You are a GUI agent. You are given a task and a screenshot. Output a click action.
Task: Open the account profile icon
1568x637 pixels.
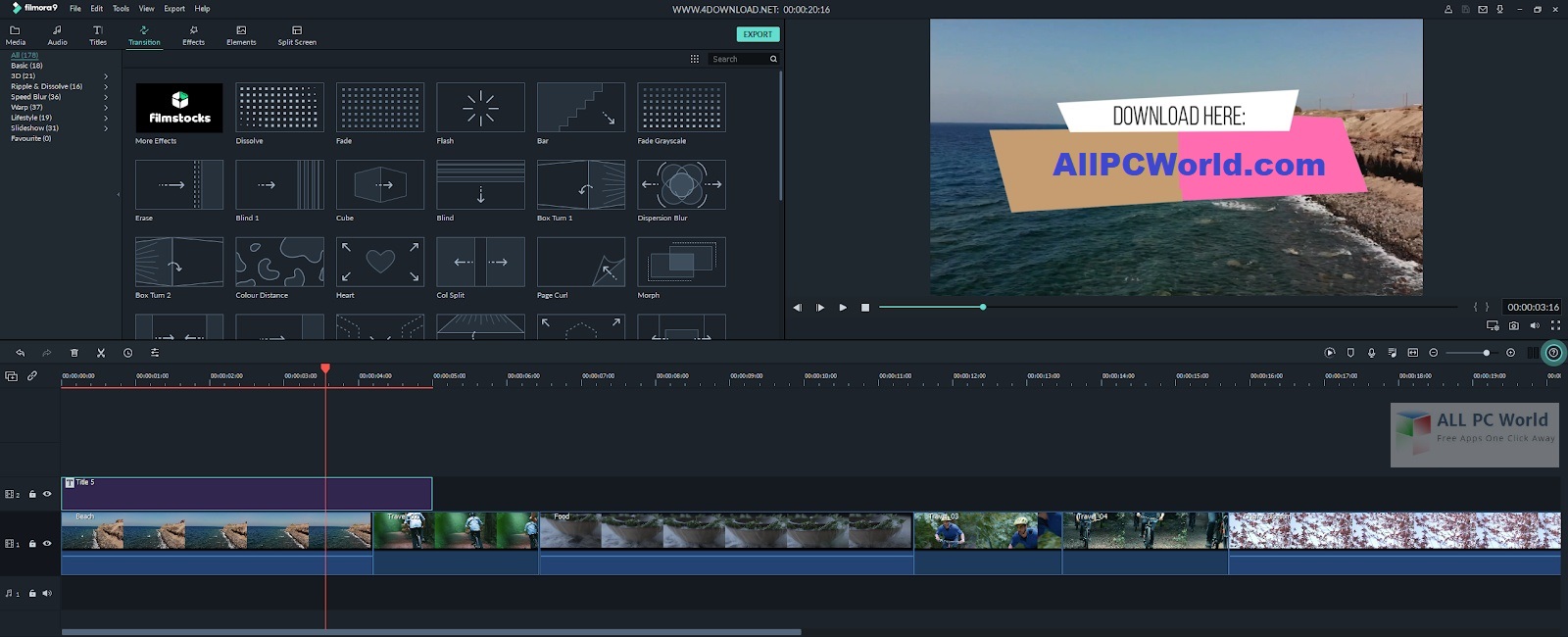tap(1448, 9)
